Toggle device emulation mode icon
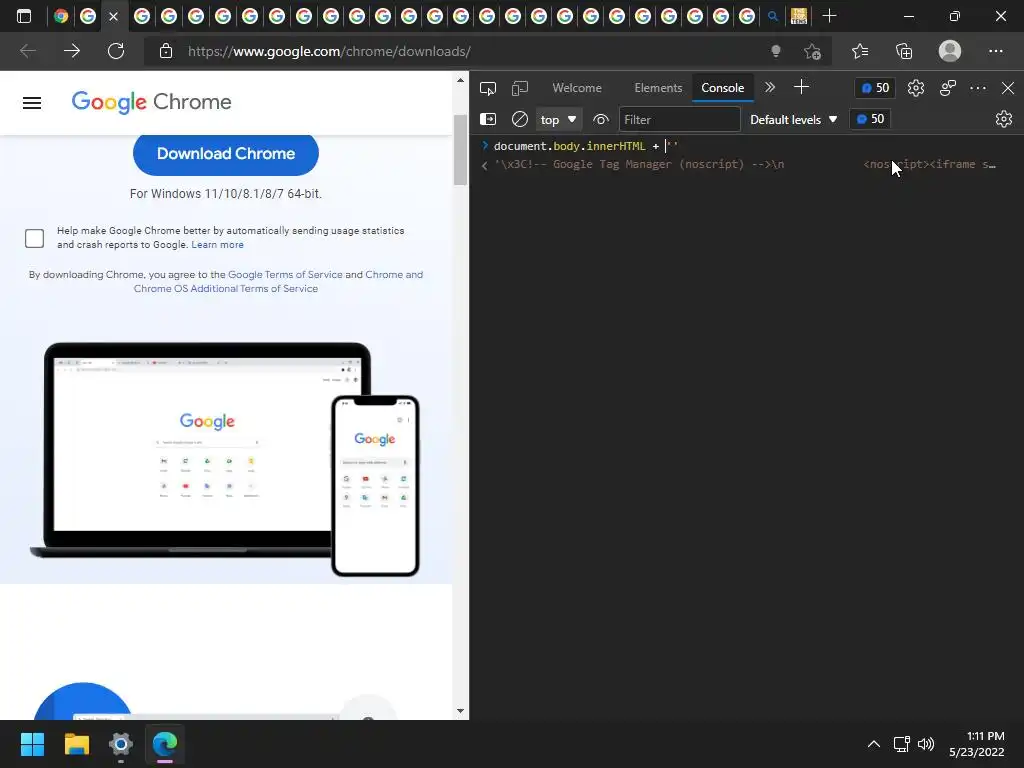 pyautogui.click(x=520, y=88)
